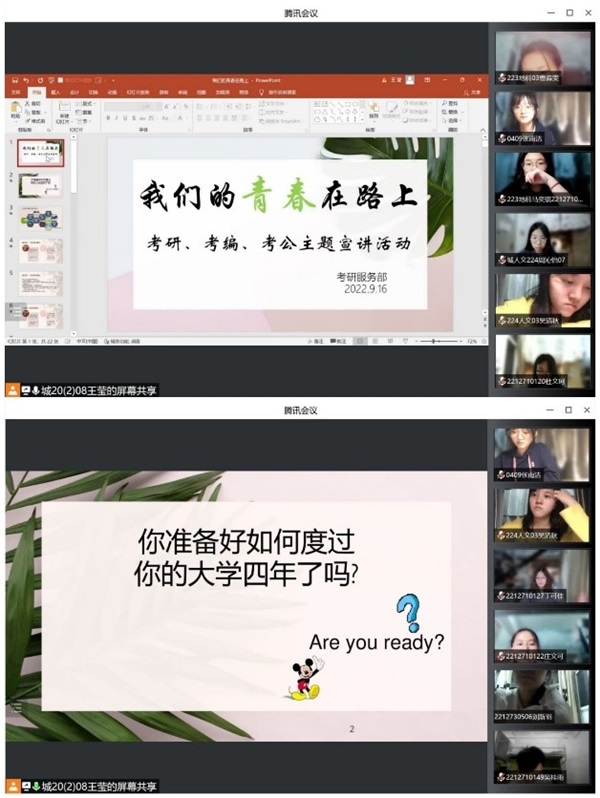Expand the 选择 dropdown in the Editing group
Image resolution: width=600 pixels, height=798 pixels.
(x=453, y=119)
